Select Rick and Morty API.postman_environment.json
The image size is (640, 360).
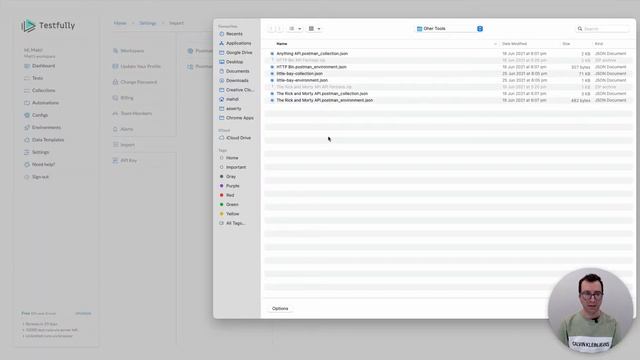324,100
